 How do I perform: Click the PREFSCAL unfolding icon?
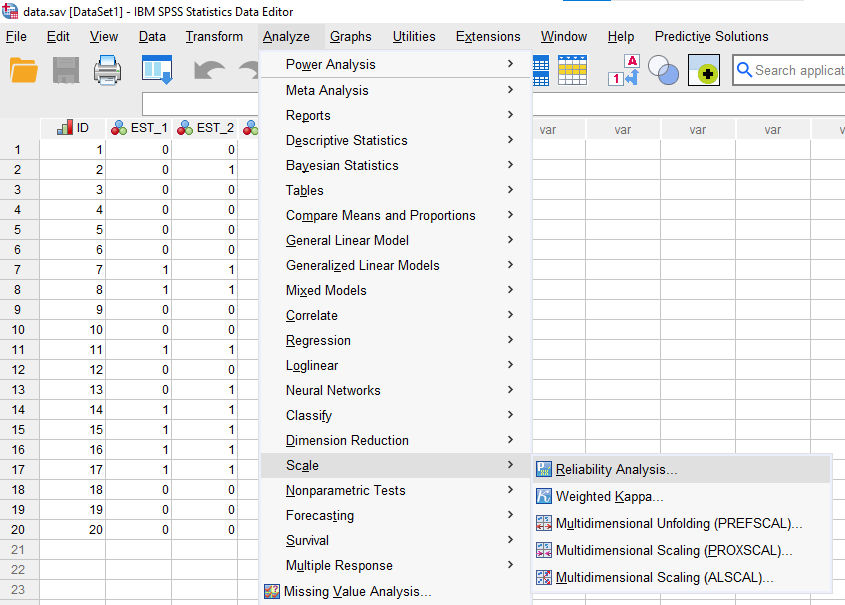pyautogui.click(x=544, y=523)
